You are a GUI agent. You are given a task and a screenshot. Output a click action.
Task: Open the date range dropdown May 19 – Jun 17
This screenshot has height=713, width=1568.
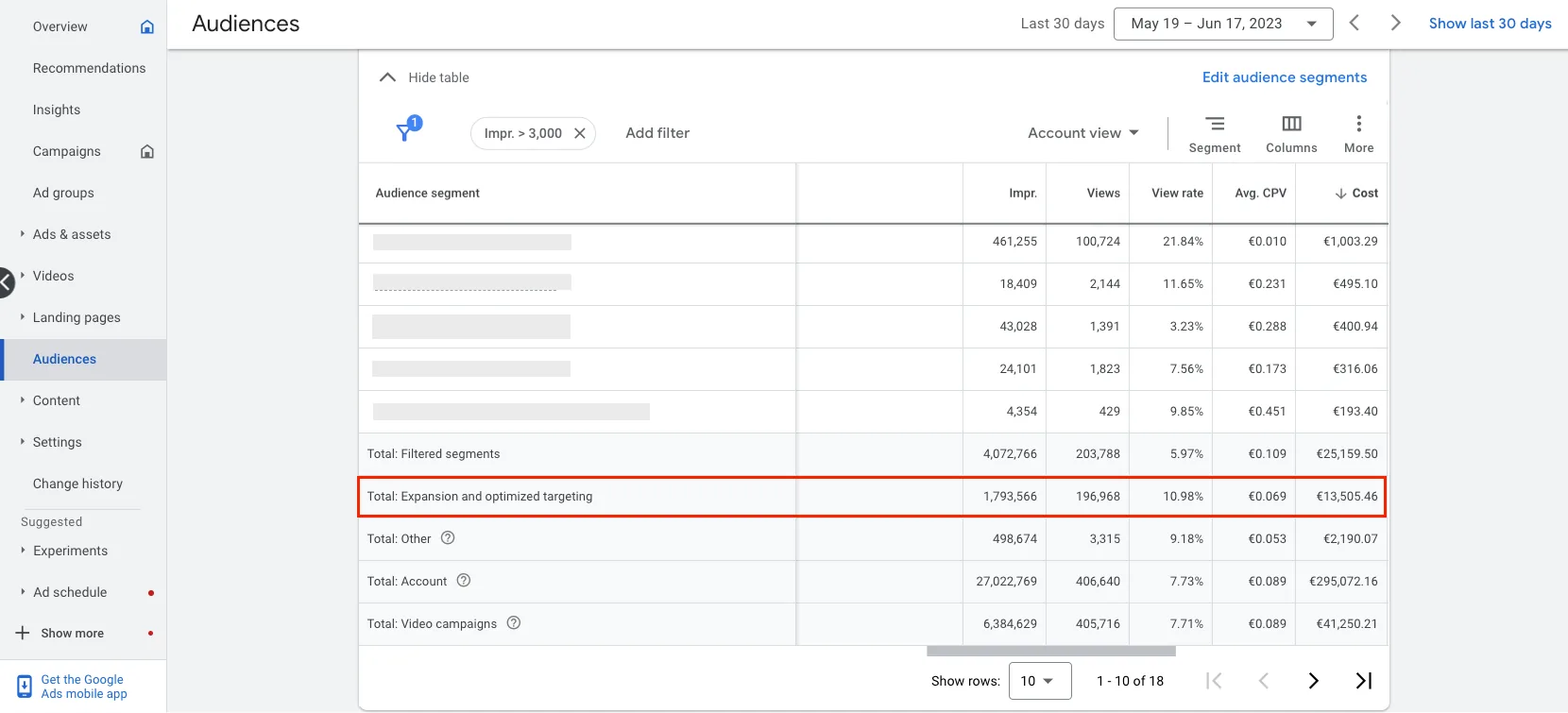tap(1223, 24)
